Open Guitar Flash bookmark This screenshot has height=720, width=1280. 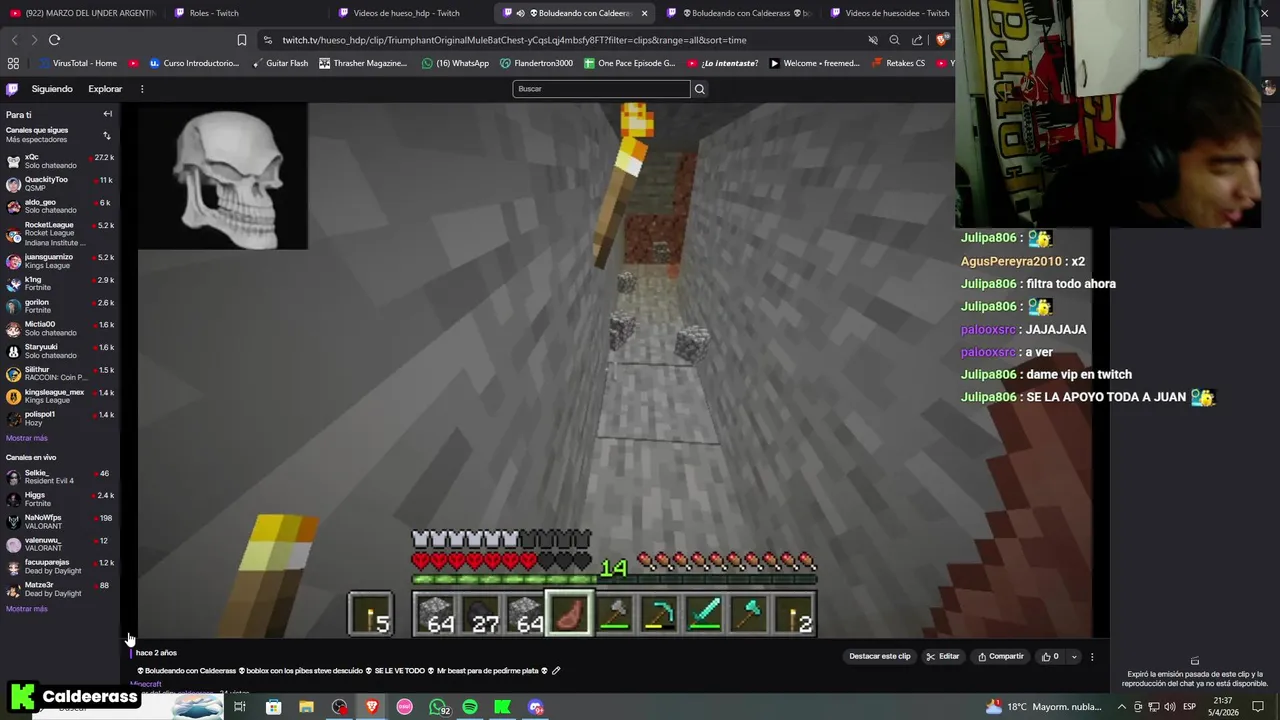tap(279, 63)
